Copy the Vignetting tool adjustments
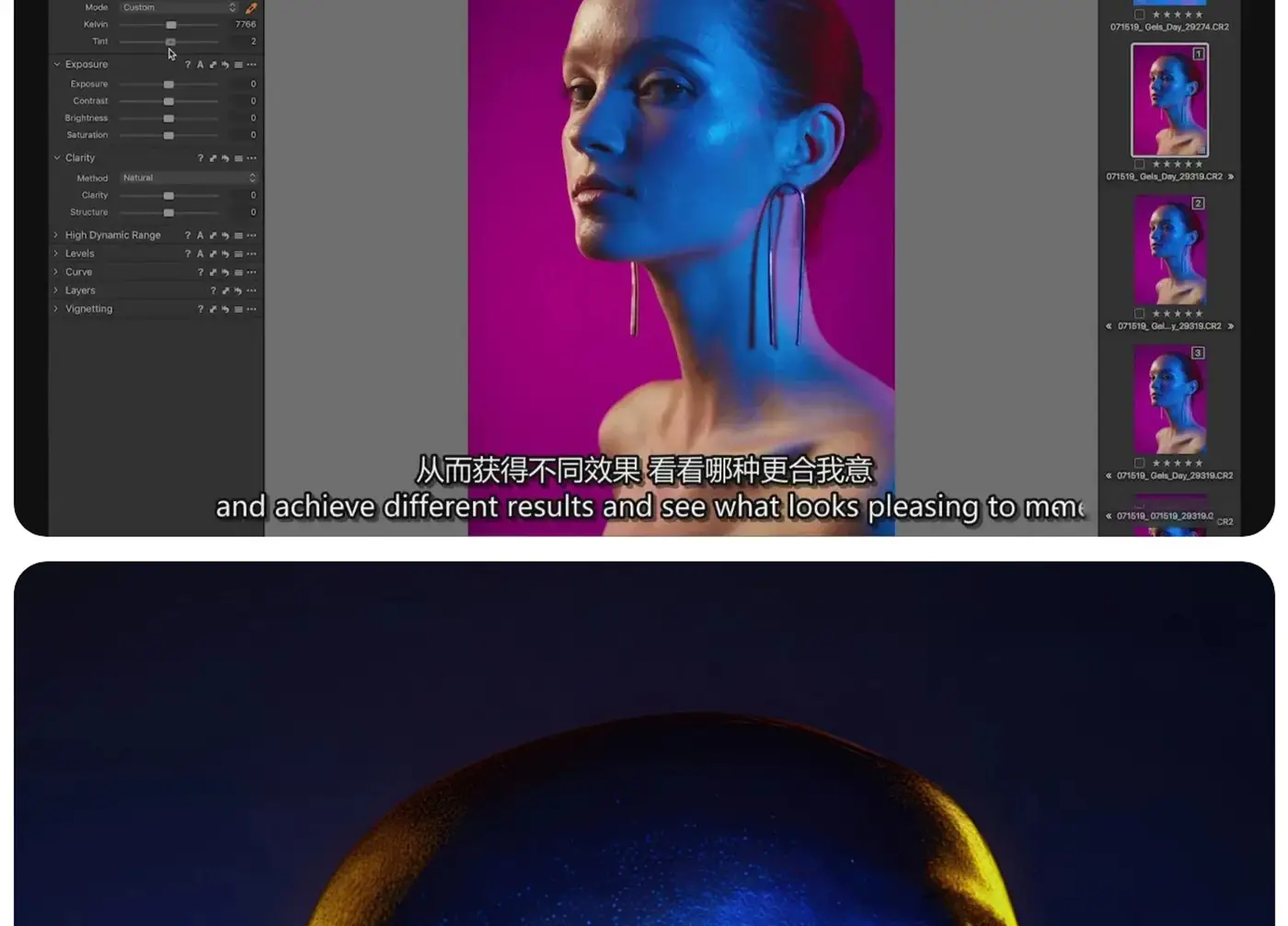This screenshot has height=926, width=1288. (213, 309)
